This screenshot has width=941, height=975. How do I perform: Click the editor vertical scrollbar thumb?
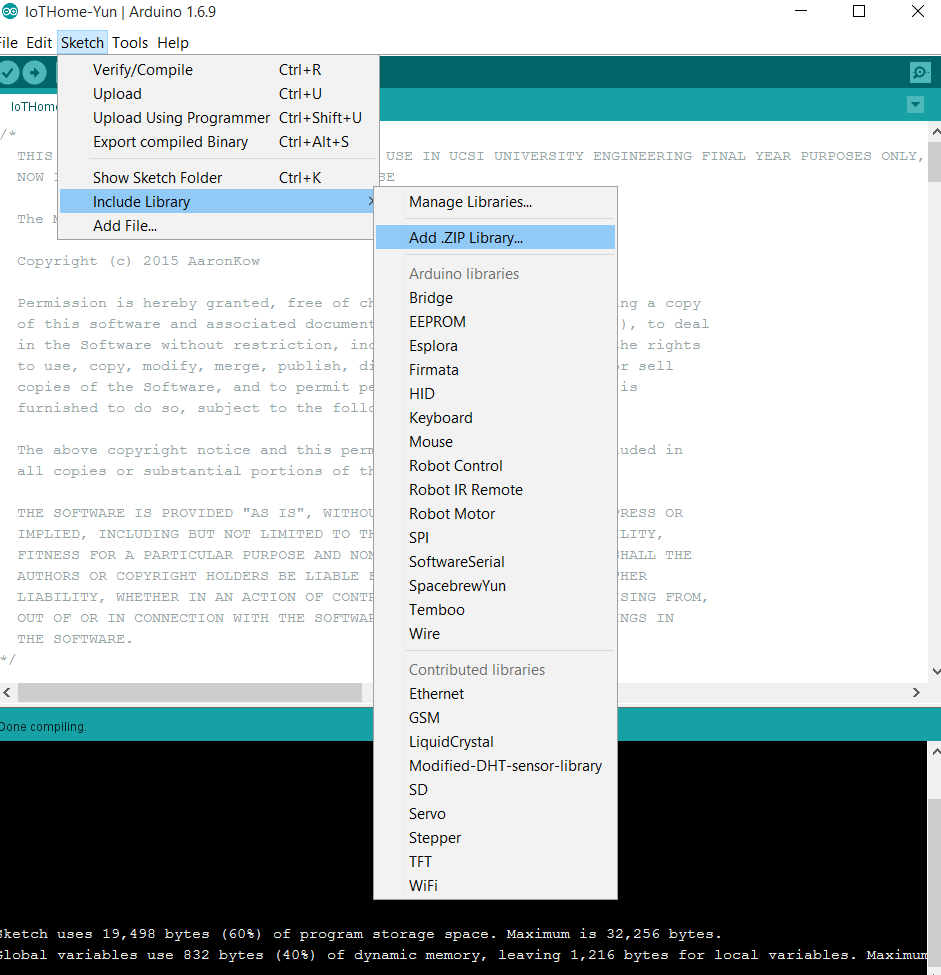point(935,162)
